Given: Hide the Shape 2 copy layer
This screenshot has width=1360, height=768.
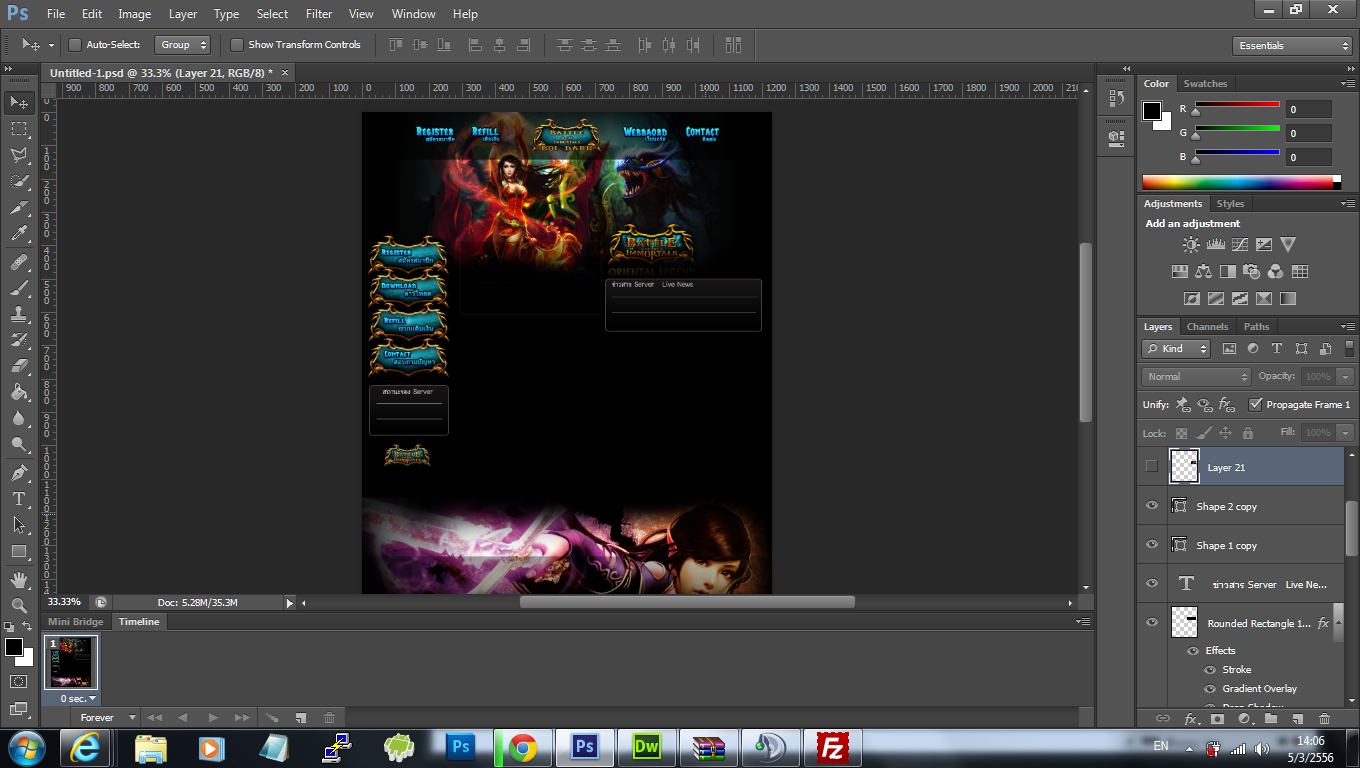Looking at the screenshot, I should 1152,506.
